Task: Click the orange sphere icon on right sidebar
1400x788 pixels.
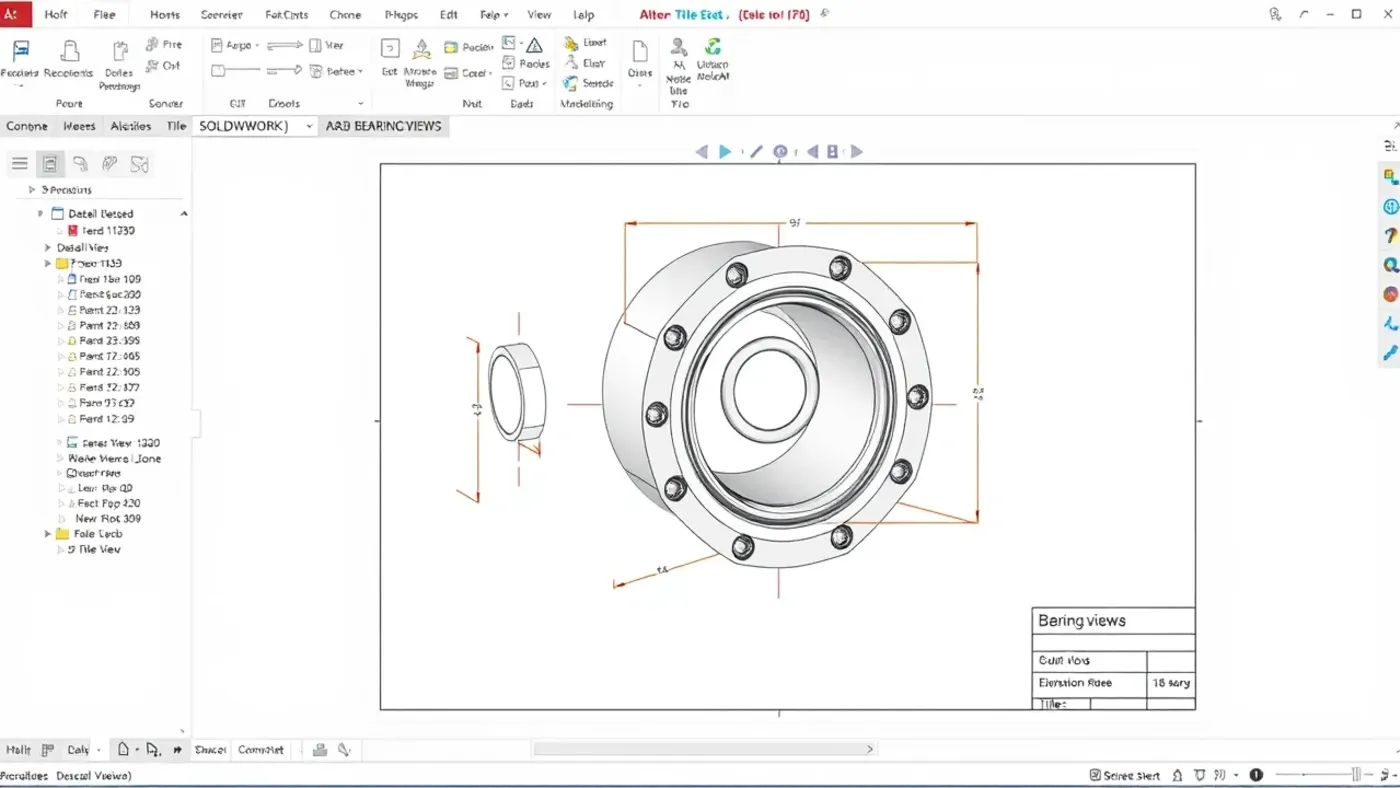Action: click(x=1390, y=294)
